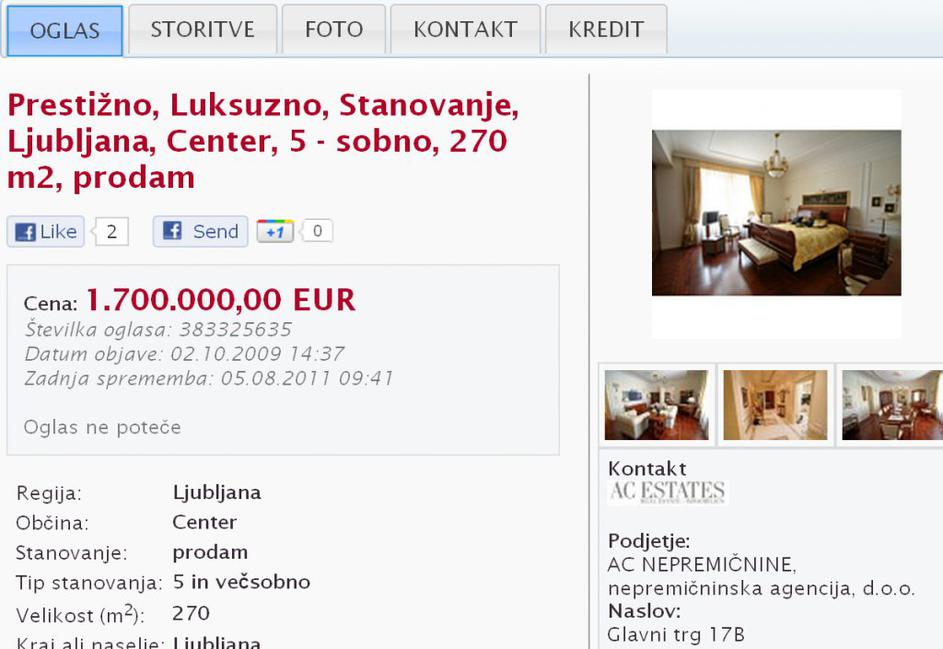Click the Facebook like count bubble
The image size is (943, 649).
tap(112, 232)
